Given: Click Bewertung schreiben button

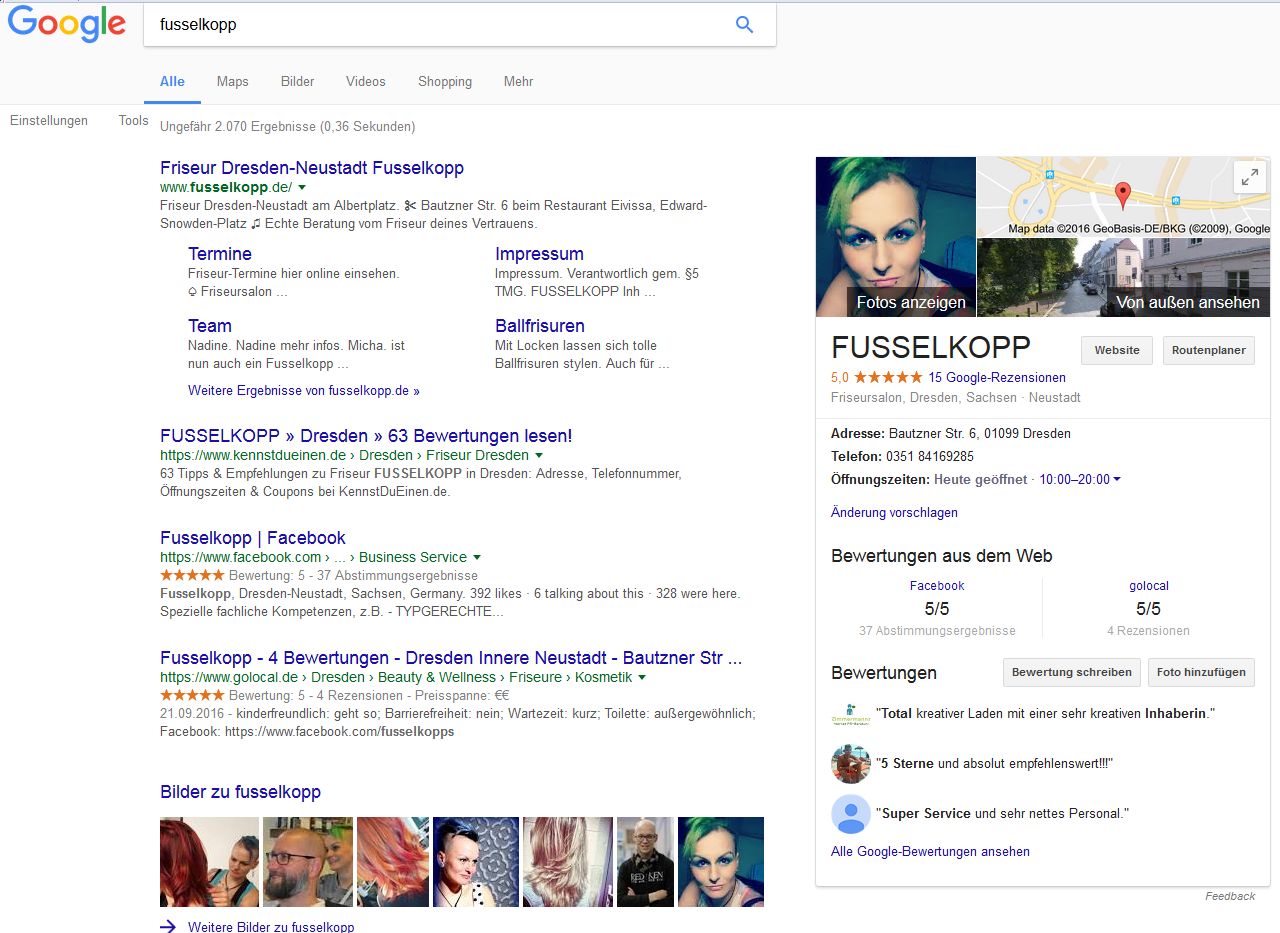Looking at the screenshot, I should [x=1072, y=672].
